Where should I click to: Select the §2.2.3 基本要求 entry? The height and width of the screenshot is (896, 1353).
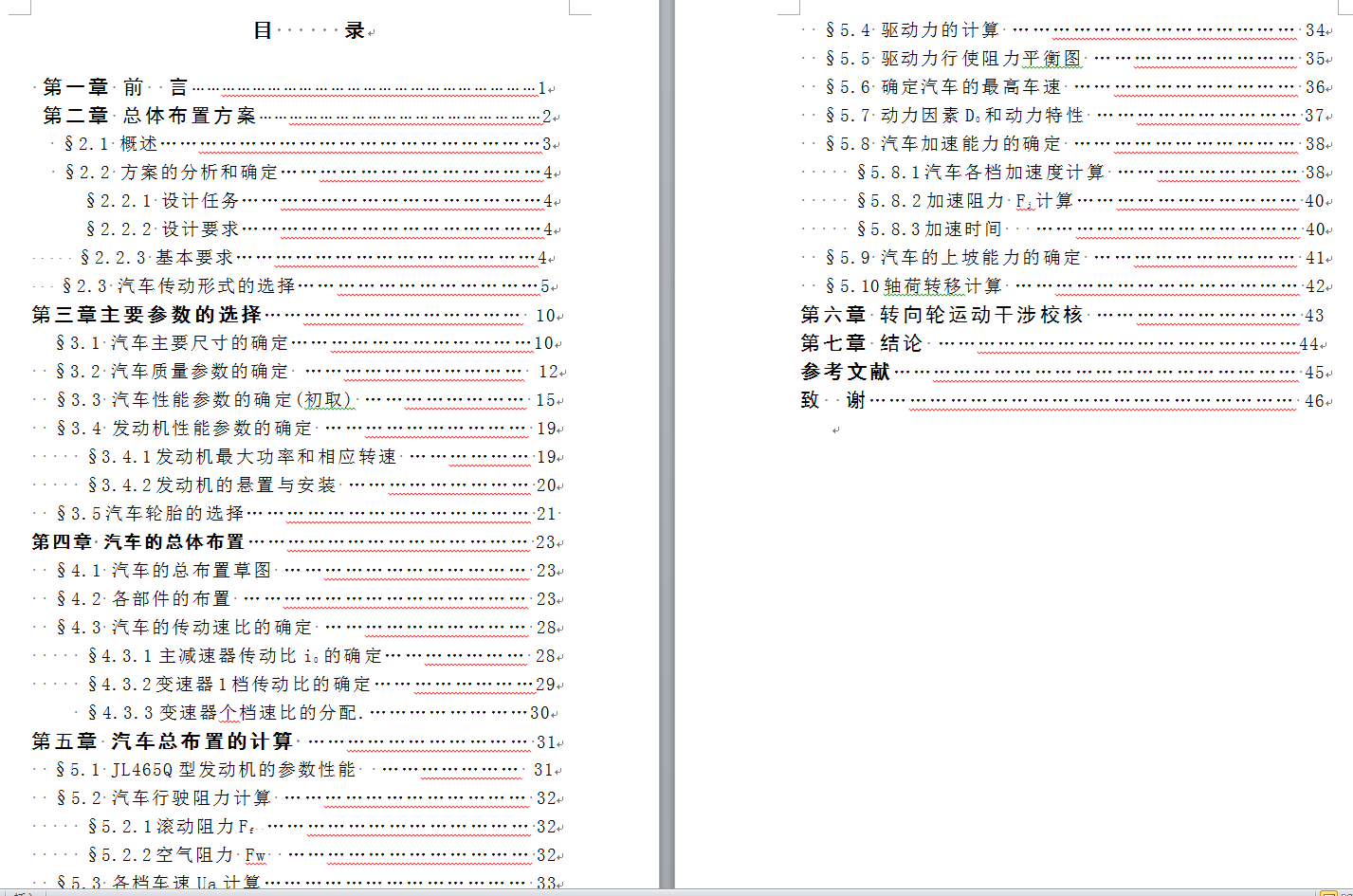click(x=315, y=258)
